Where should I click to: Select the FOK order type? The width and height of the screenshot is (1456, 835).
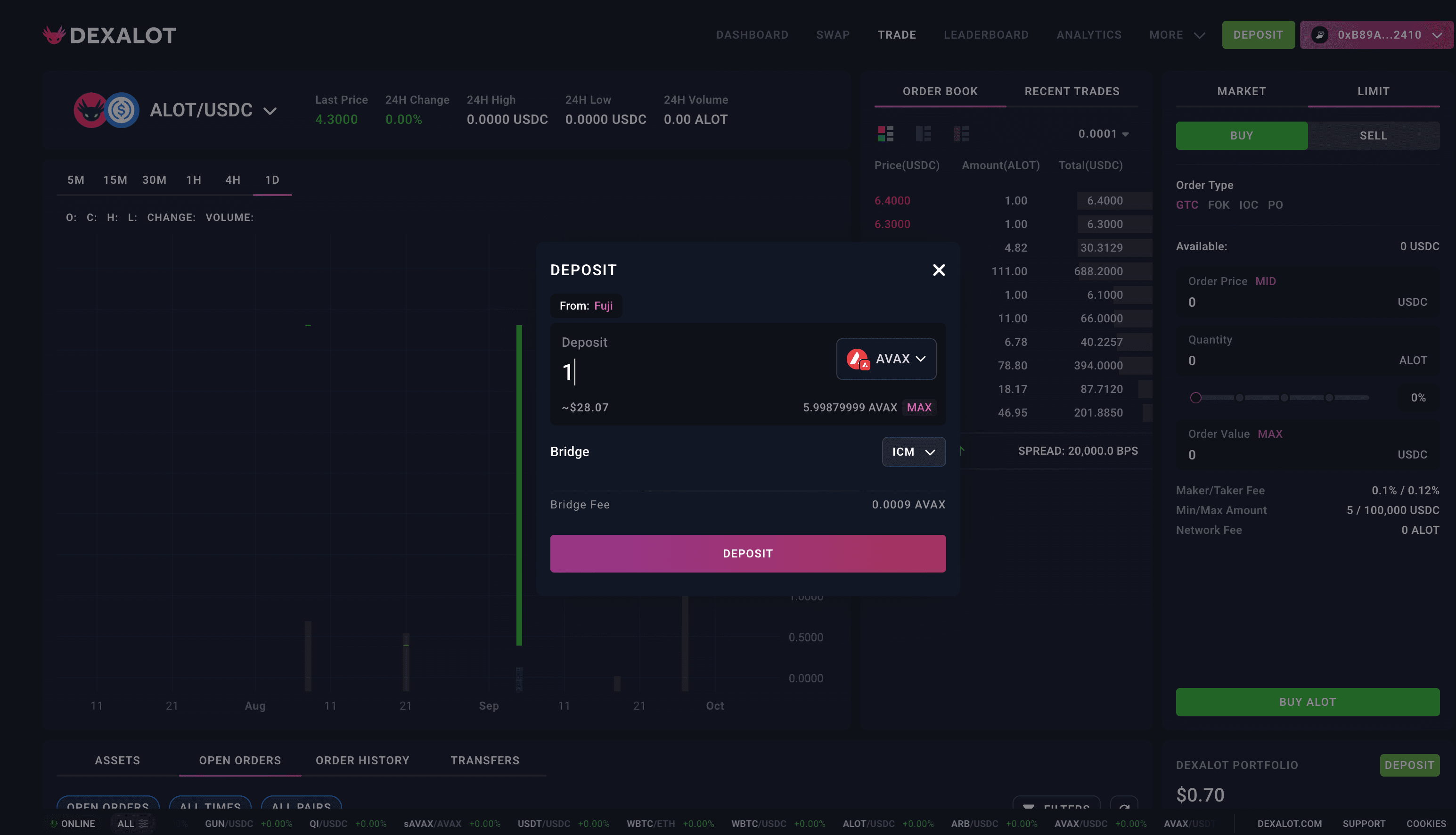pyautogui.click(x=1218, y=205)
